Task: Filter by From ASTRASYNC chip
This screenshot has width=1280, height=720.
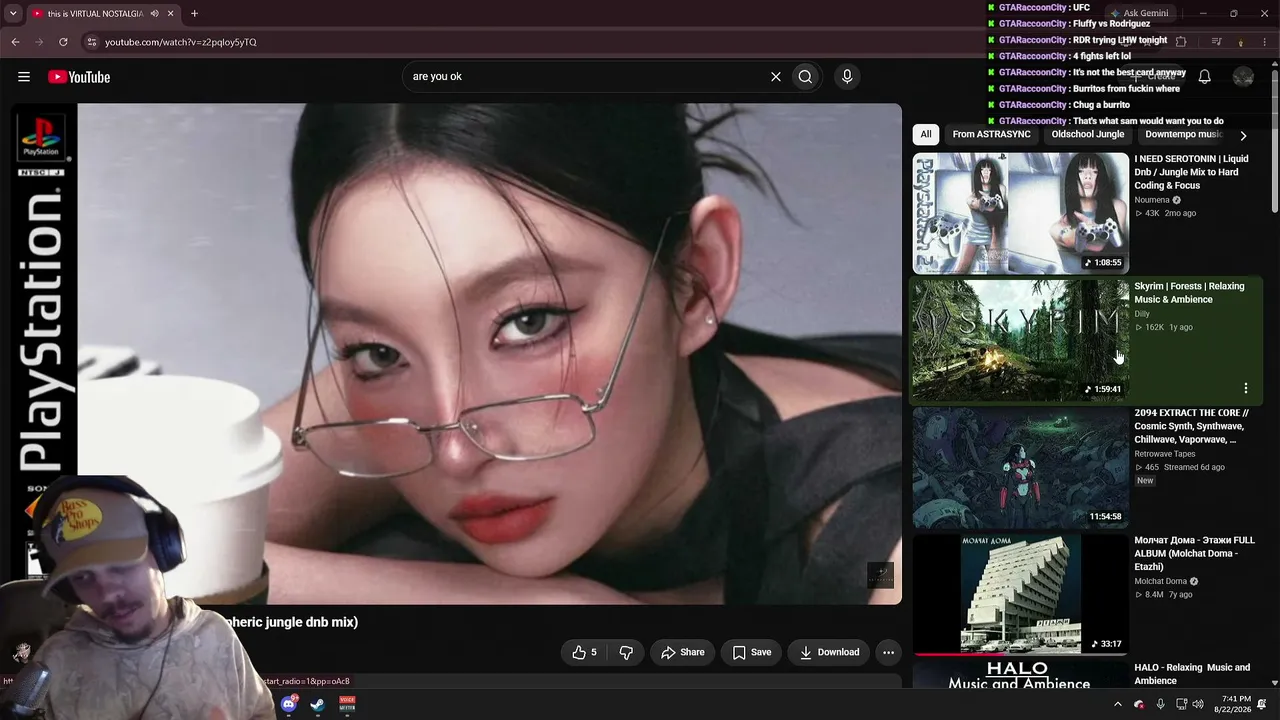Action: 991,135
